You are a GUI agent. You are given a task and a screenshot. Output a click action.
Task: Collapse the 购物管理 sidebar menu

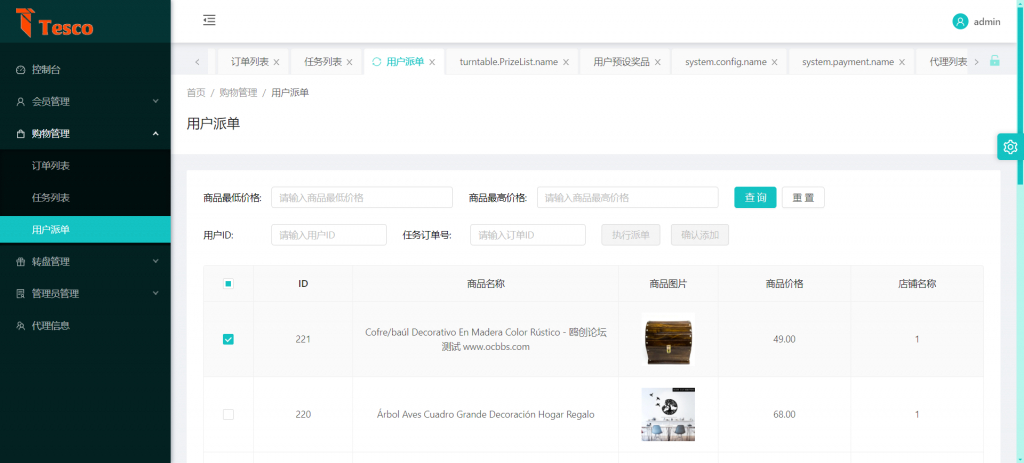pyautogui.click(x=85, y=134)
